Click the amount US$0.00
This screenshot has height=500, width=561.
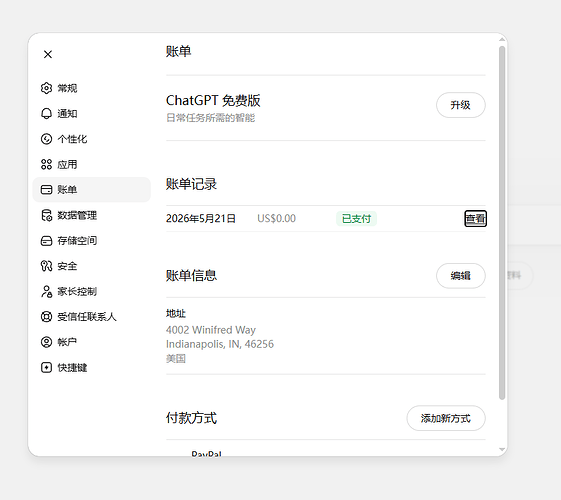click(x=277, y=219)
